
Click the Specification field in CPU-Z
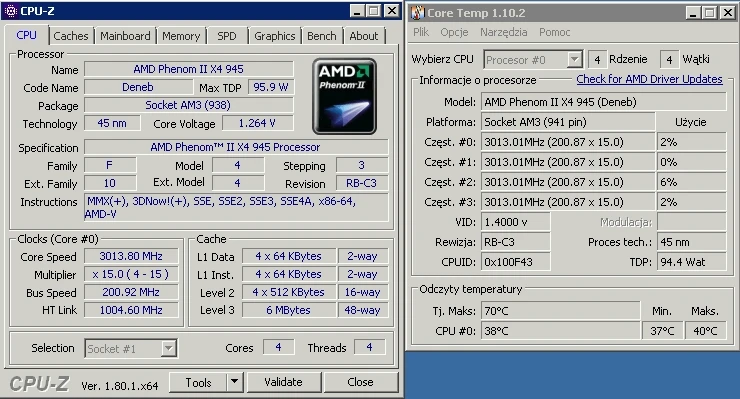(x=236, y=147)
